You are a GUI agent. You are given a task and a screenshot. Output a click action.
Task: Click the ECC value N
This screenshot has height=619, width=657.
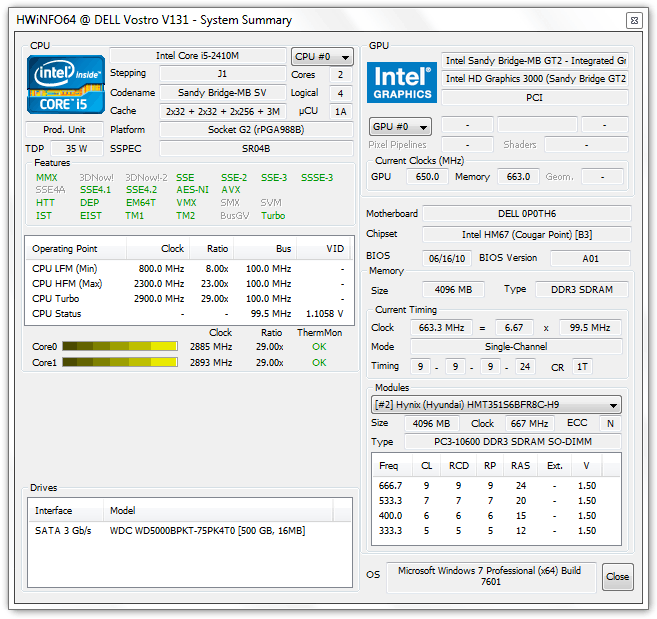610,424
